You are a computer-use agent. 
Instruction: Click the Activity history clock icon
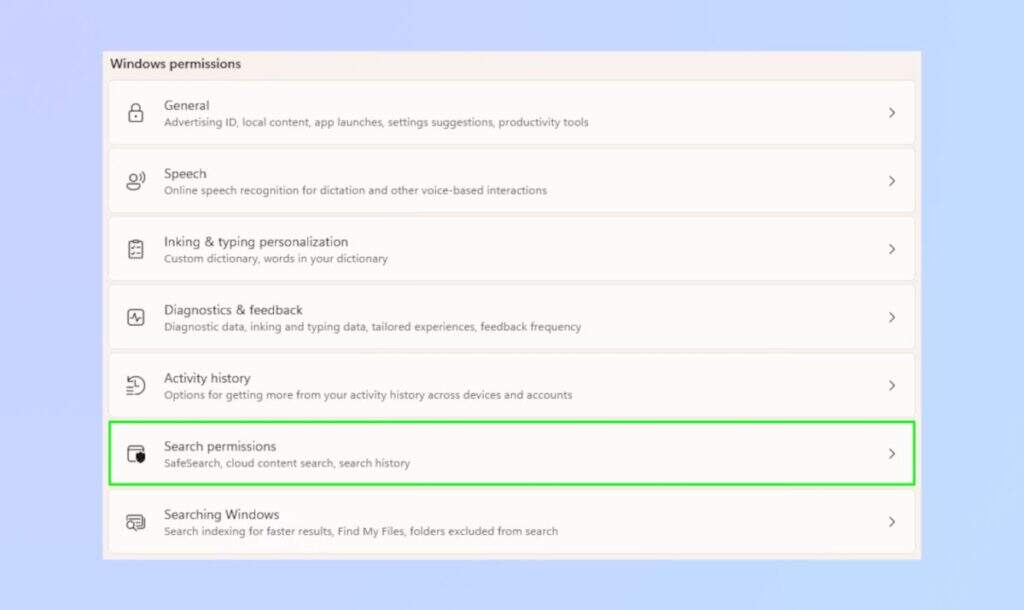coord(135,385)
